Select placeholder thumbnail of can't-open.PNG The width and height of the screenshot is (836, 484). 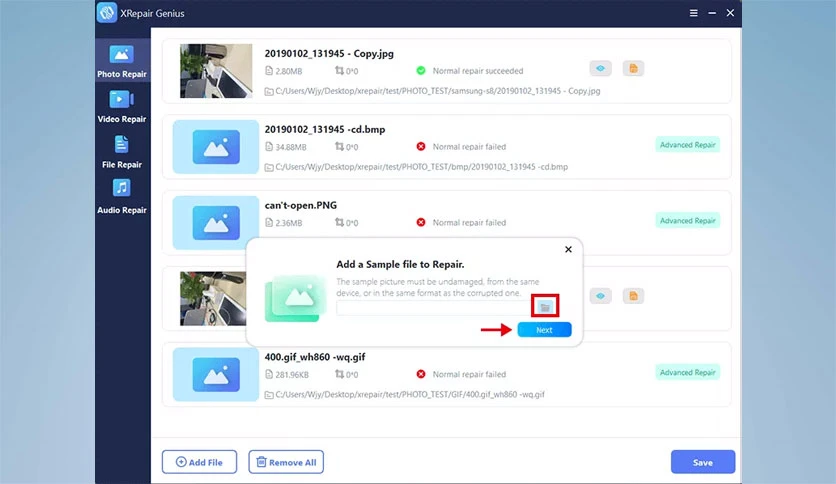click(216, 223)
